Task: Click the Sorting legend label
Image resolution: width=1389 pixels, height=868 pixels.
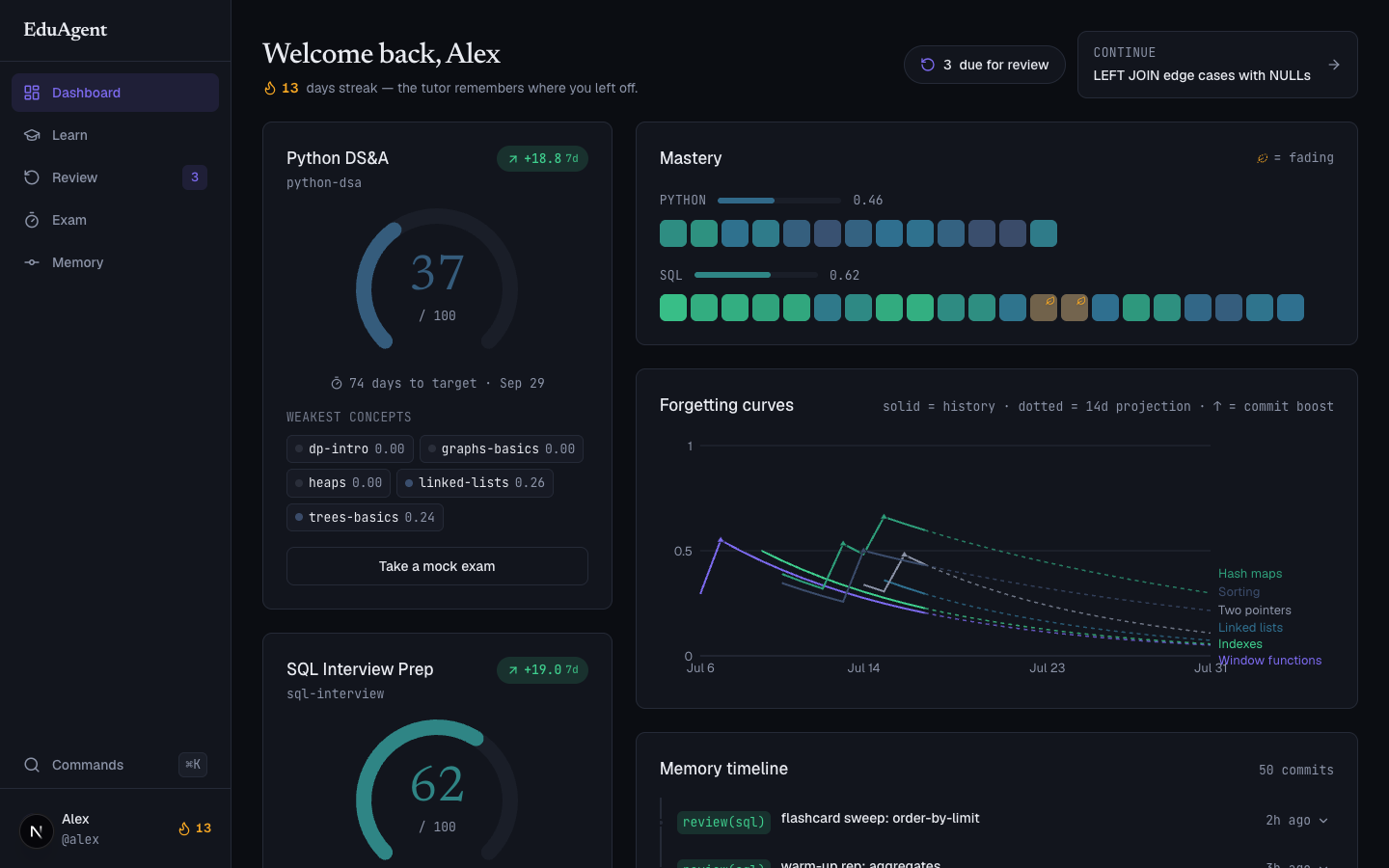Action: (x=1239, y=592)
